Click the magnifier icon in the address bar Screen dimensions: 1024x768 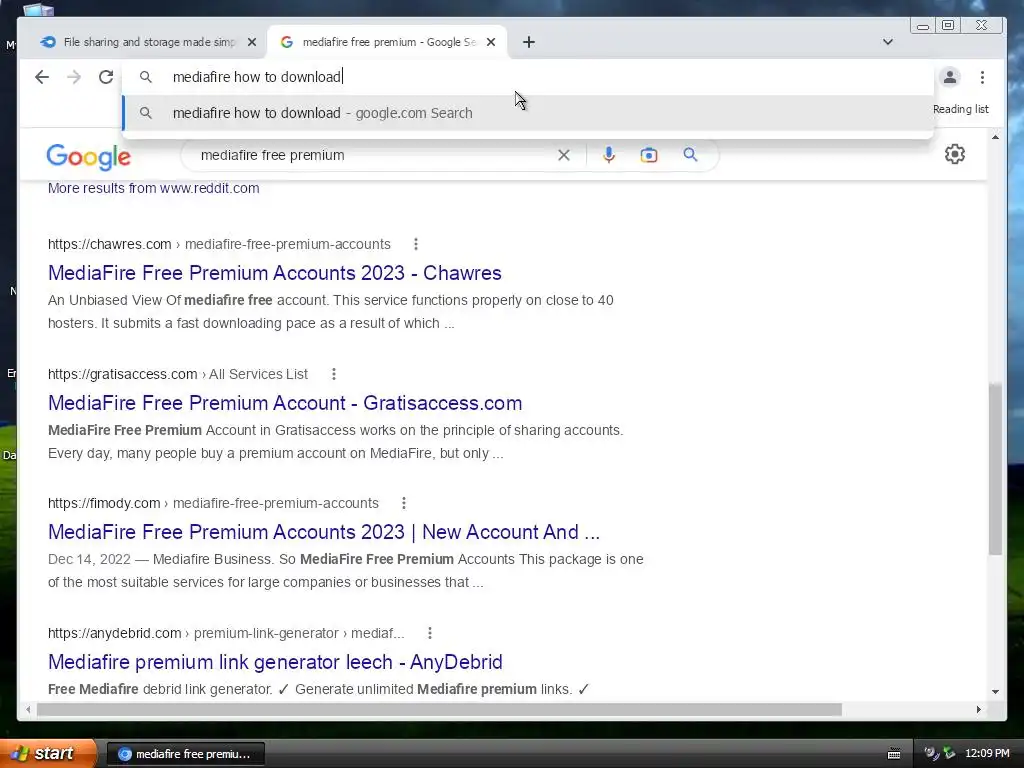point(146,77)
